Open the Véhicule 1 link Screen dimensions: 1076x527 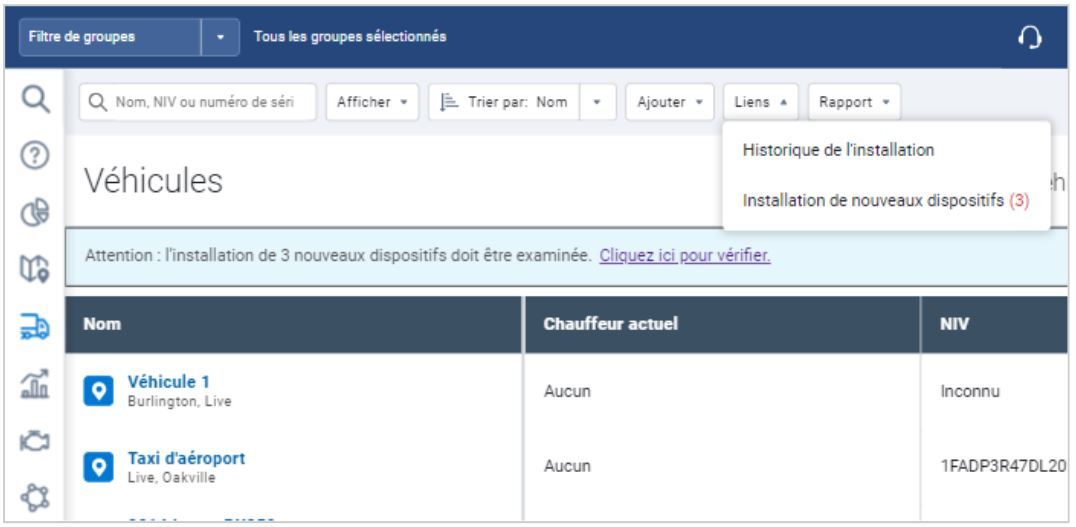(170, 381)
